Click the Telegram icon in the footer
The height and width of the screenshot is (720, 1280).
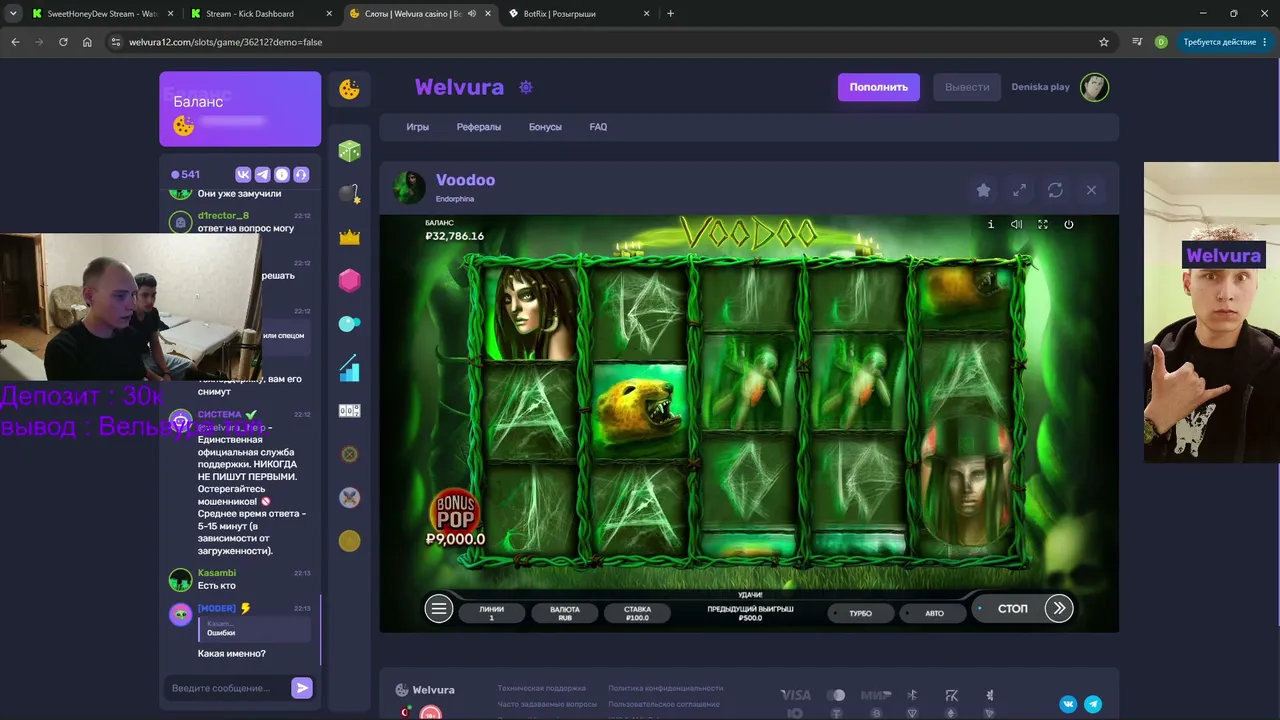coord(1093,704)
